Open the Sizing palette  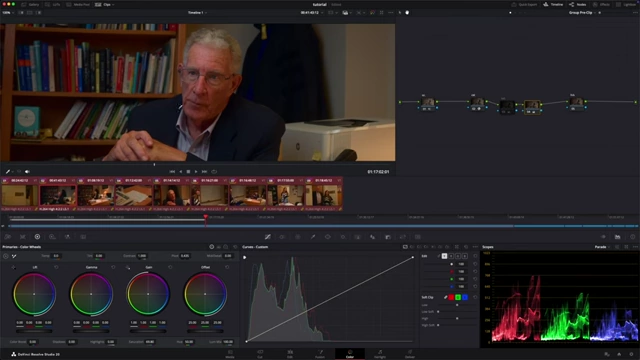403,237
